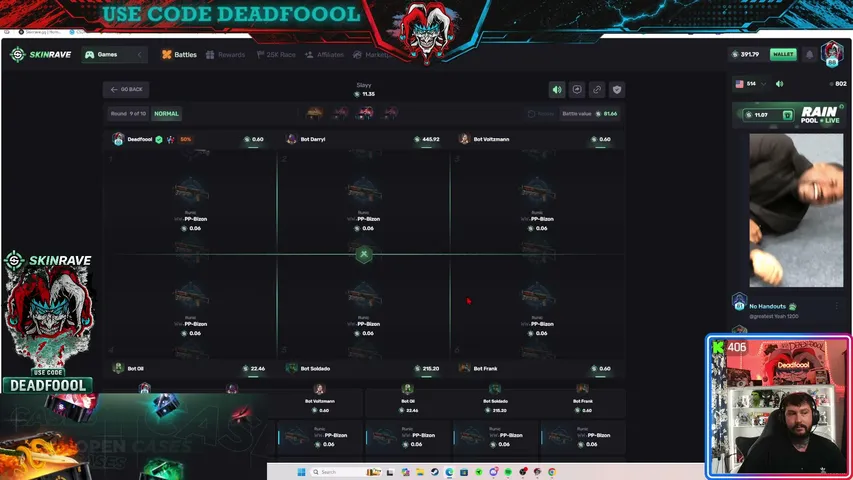Click the No Handouts level badge avatar

tap(739, 302)
